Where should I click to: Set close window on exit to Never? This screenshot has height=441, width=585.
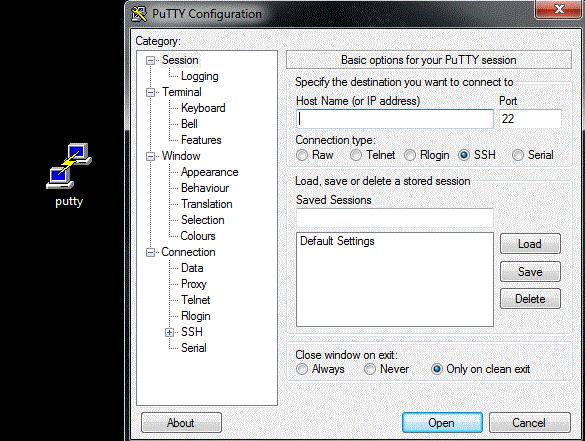pyautogui.click(x=370, y=369)
